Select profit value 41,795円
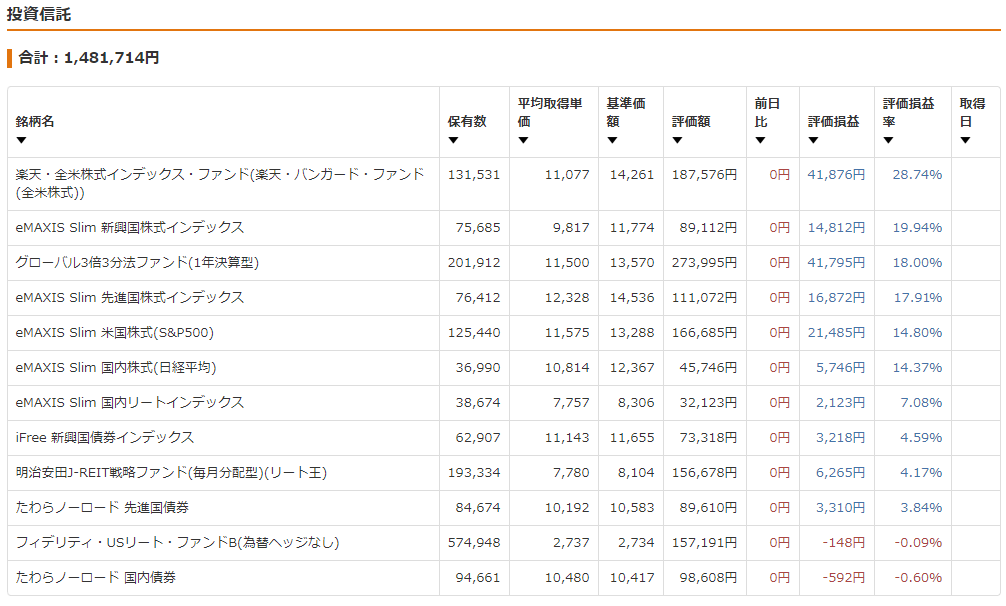This screenshot has height=606, width=1006. (x=836, y=262)
